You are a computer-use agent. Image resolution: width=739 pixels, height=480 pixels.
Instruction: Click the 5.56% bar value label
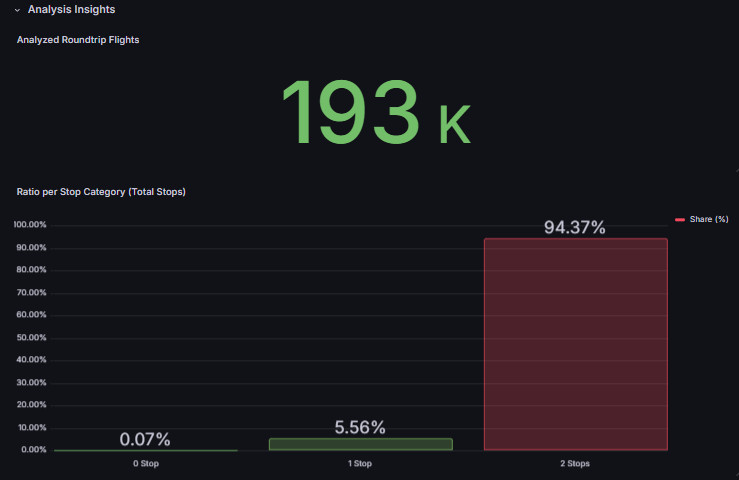coord(360,427)
